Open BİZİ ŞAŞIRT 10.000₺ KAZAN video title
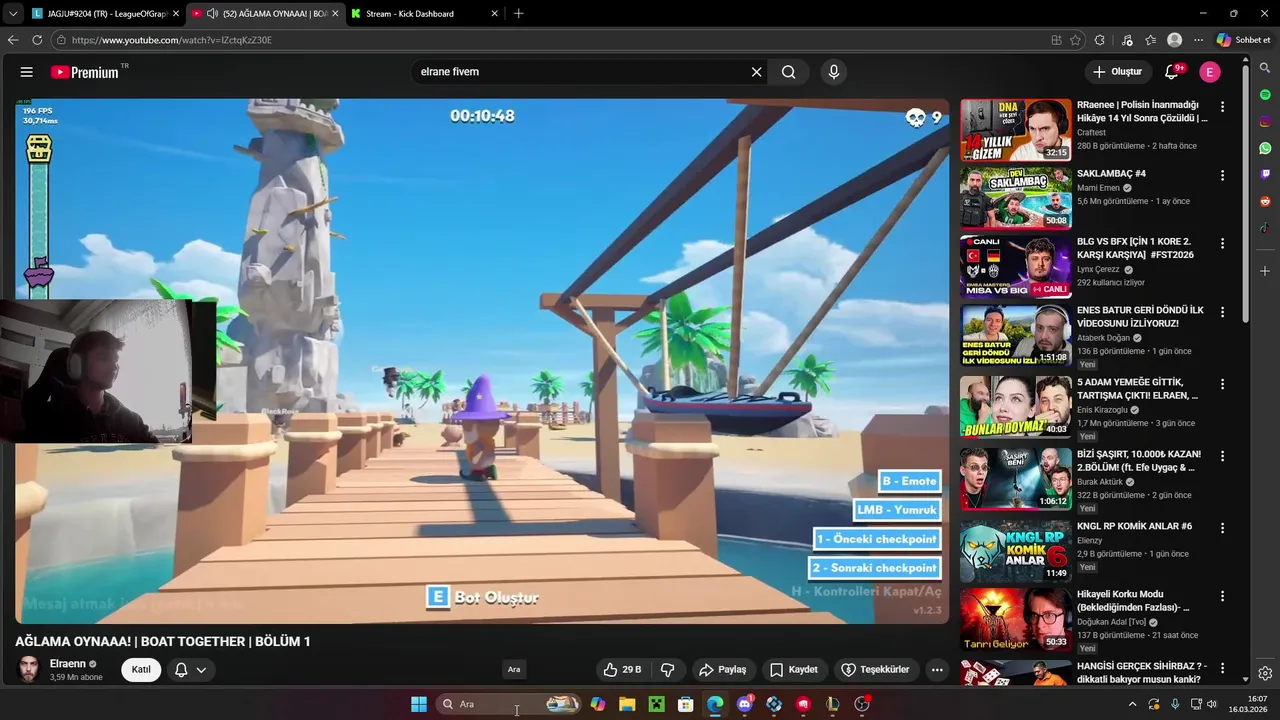Screen dimensions: 1280x720 (1139, 461)
